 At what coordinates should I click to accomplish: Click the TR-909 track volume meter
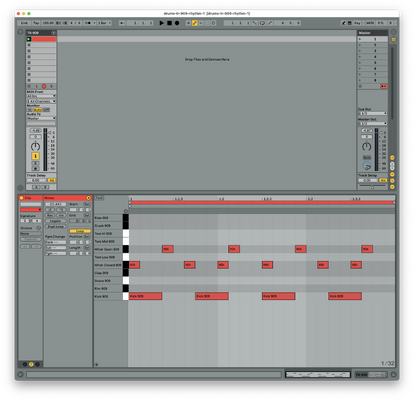[x=45, y=150]
